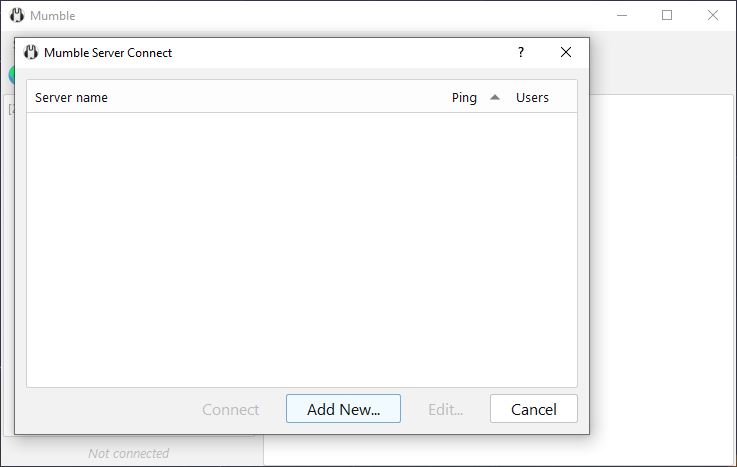This screenshot has height=467, width=737.
Task: Click the Add New... button
Action: click(x=343, y=409)
